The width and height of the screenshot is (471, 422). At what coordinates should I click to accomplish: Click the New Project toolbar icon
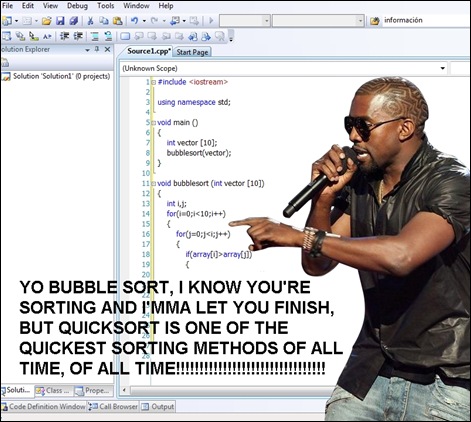7,21
